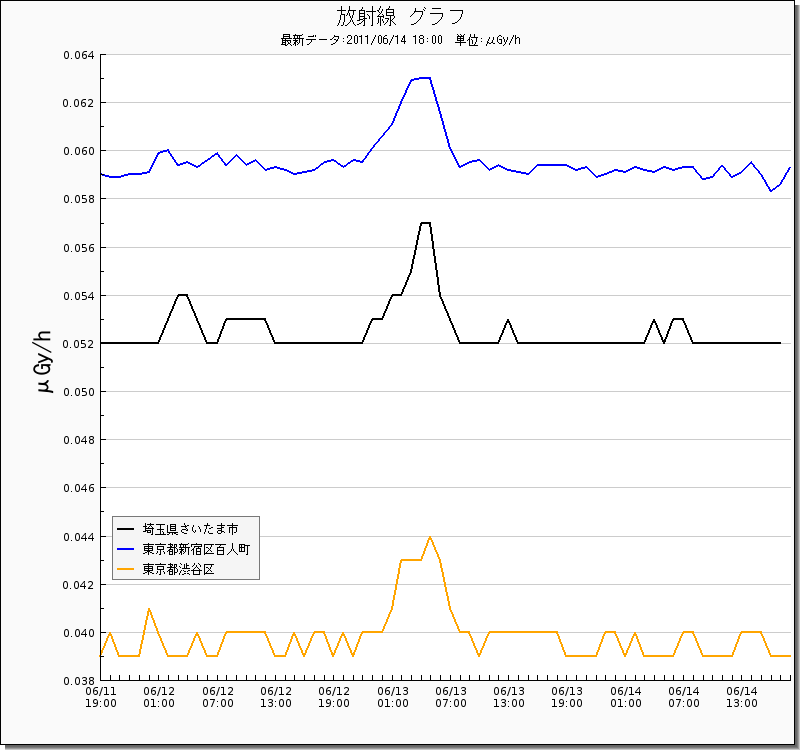Select the 06/14 01:00 x-axis label
This screenshot has height=750, width=800.
point(626,697)
